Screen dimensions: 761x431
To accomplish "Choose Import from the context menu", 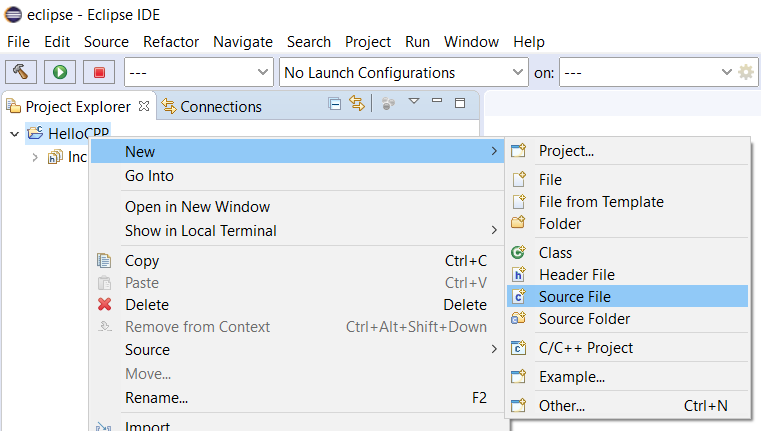I will [298, 425].
